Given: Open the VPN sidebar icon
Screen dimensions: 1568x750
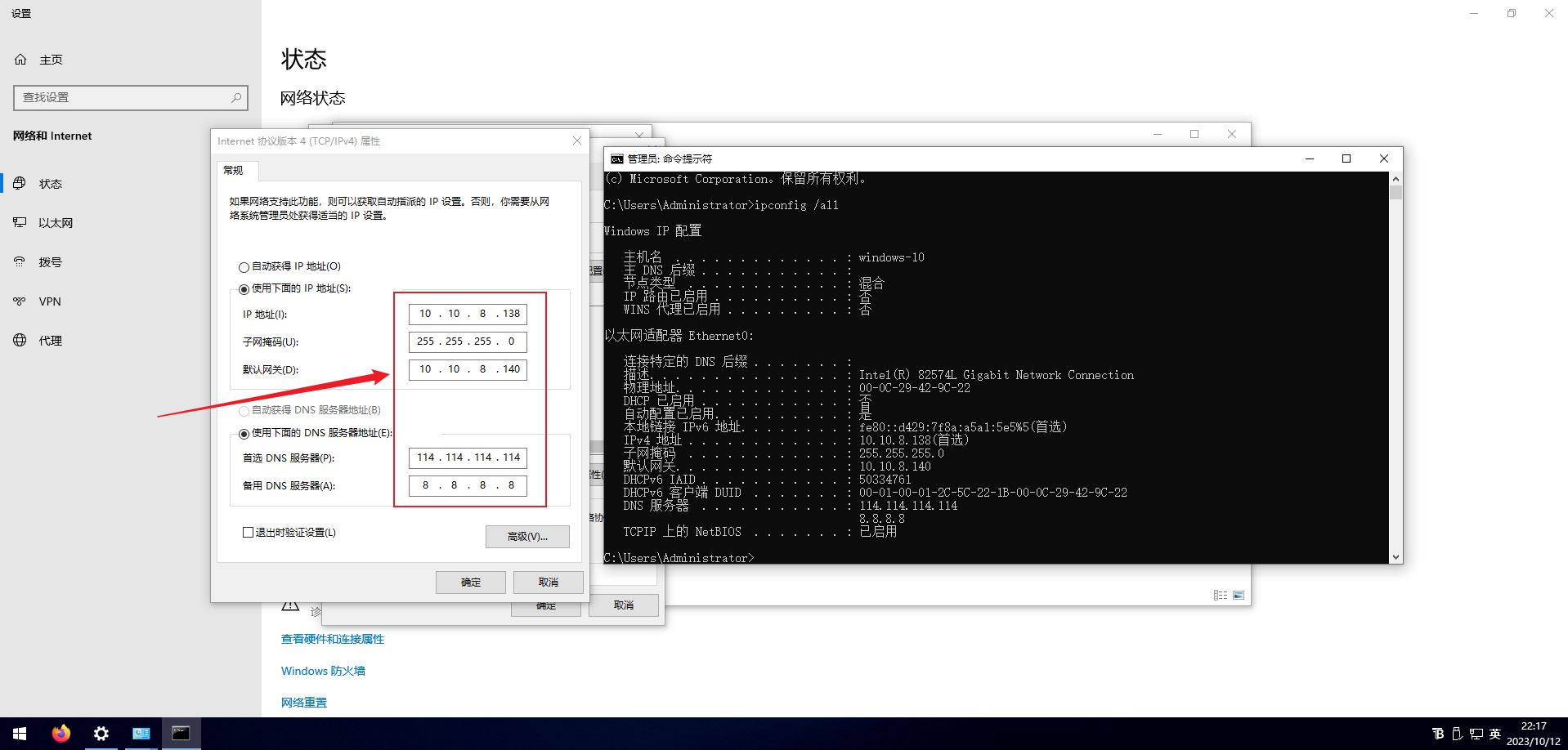Looking at the screenshot, I should (20, 301).
